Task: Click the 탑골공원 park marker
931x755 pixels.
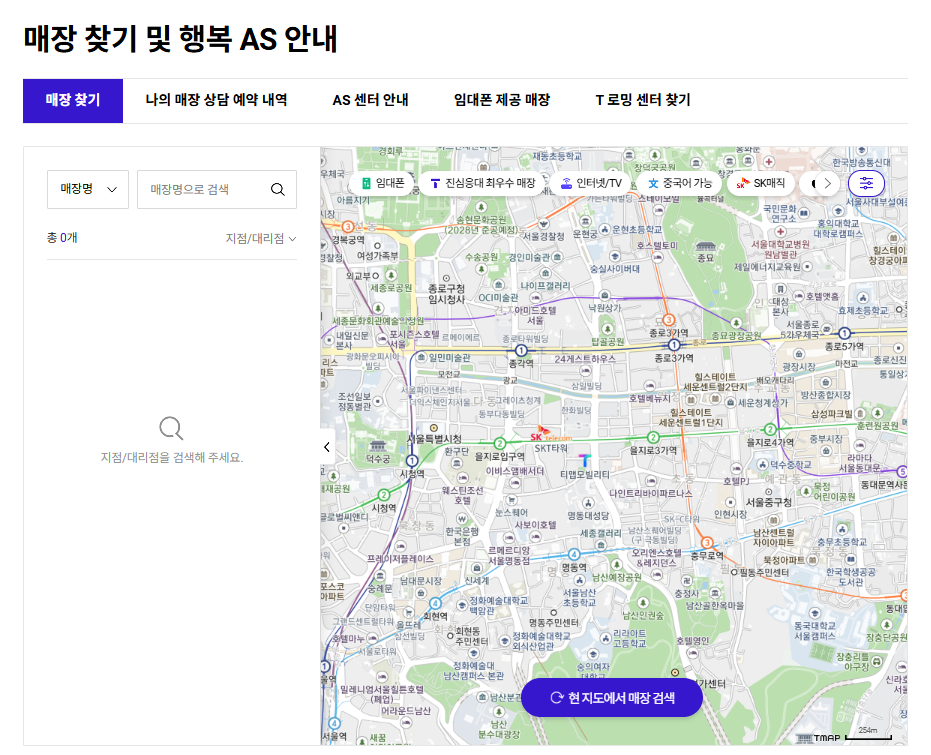Action: pyautogui.click(x=607, y=329)
